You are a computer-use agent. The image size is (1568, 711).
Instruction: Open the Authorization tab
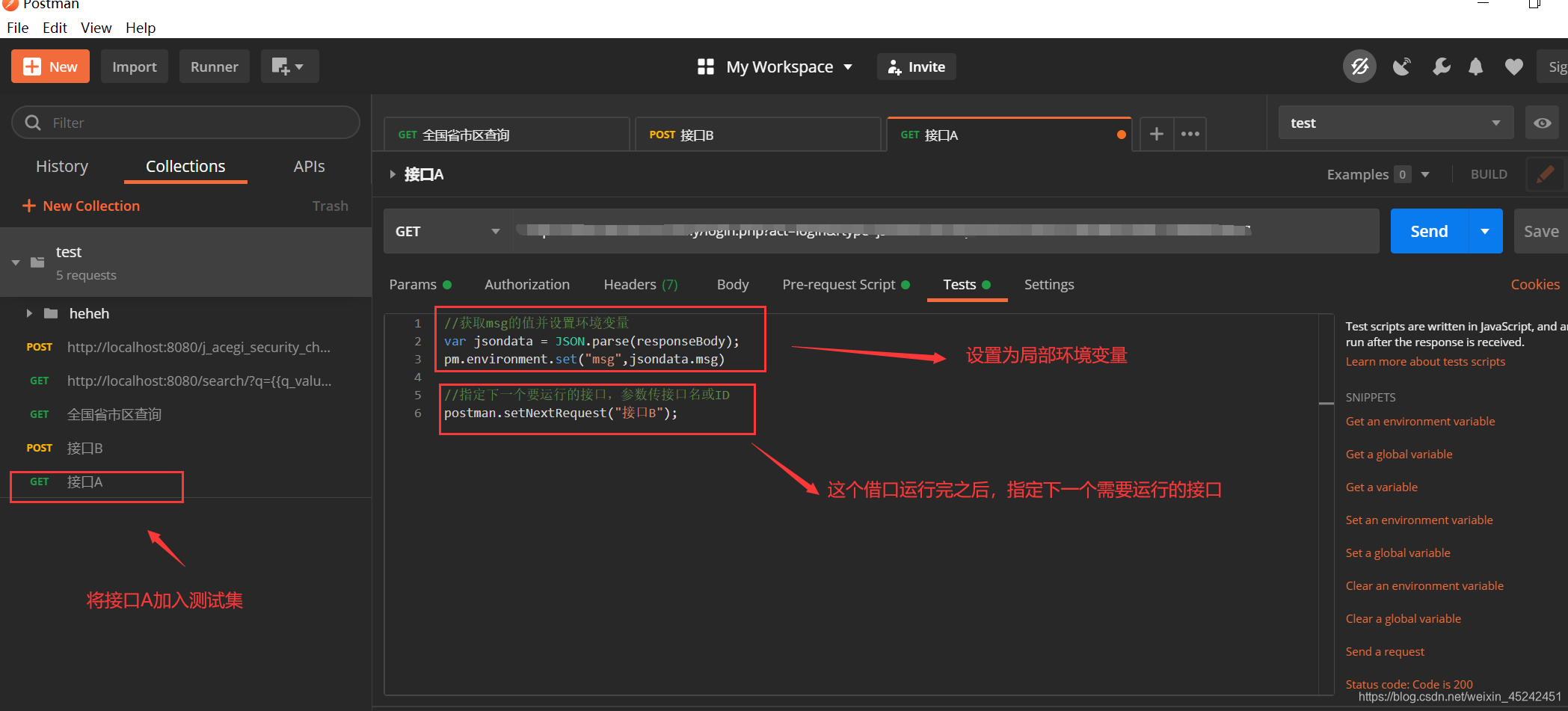[x=527, y=284]
